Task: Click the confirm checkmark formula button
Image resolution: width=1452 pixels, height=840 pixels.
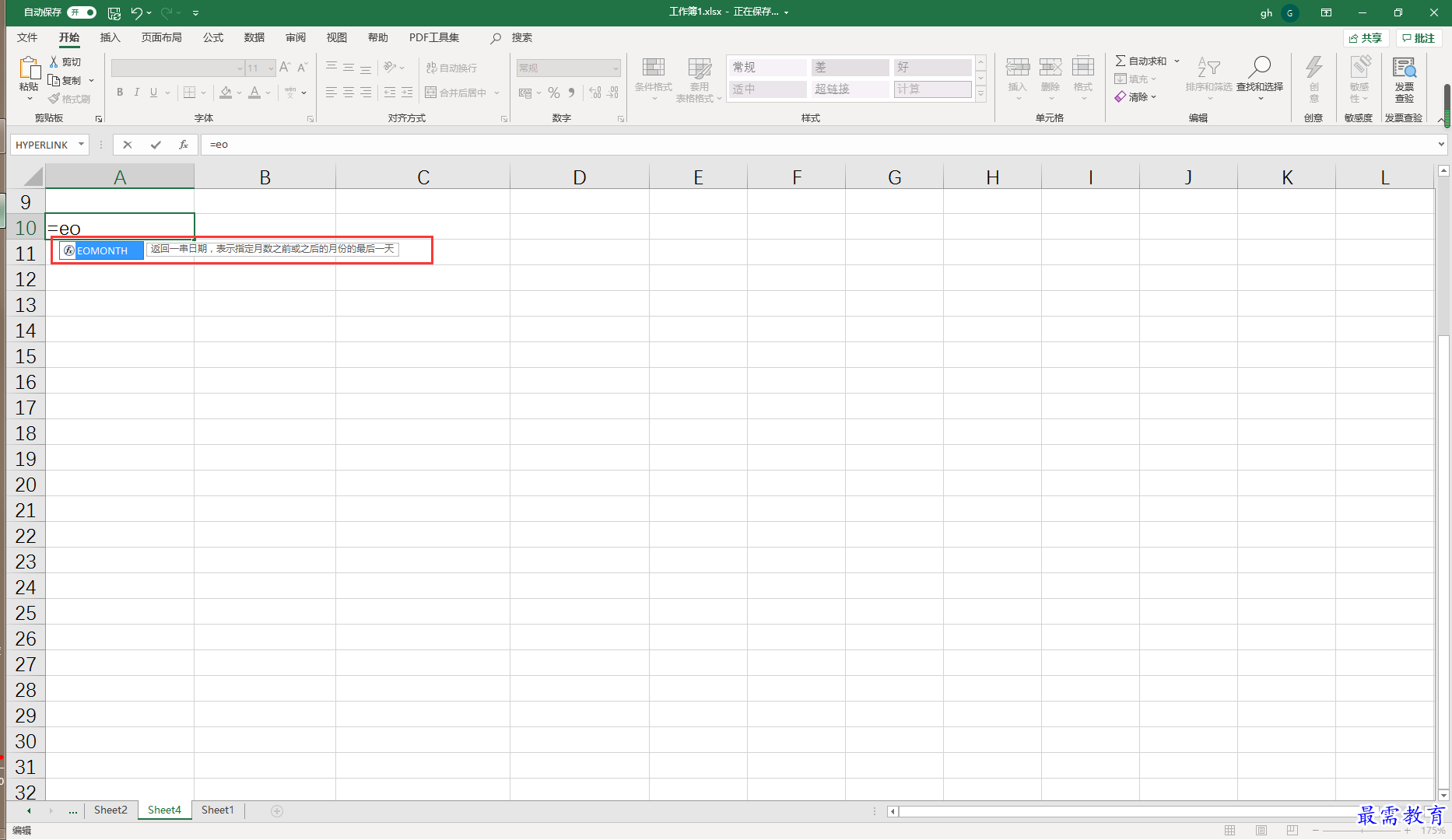Action: [x=156, y=145]
